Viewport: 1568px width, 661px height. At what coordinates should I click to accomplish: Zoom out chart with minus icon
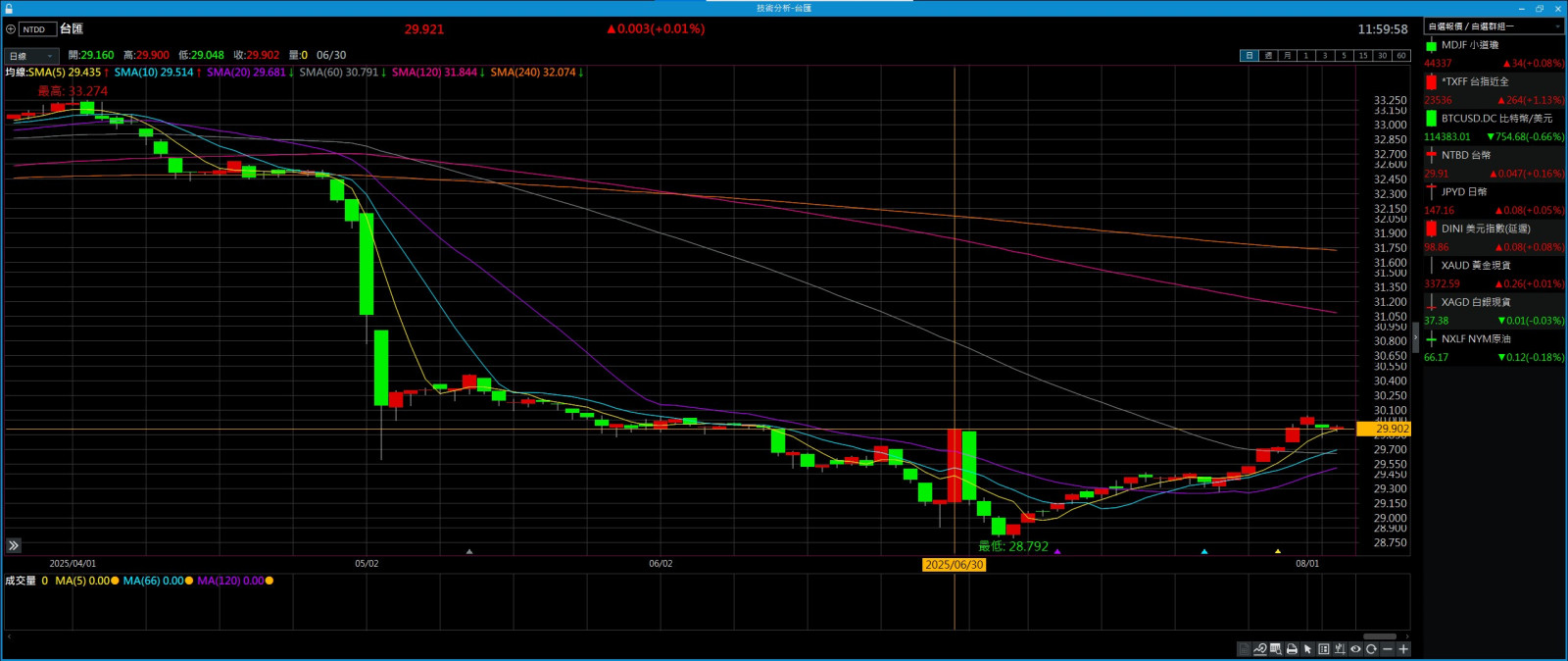point(1387,649)
